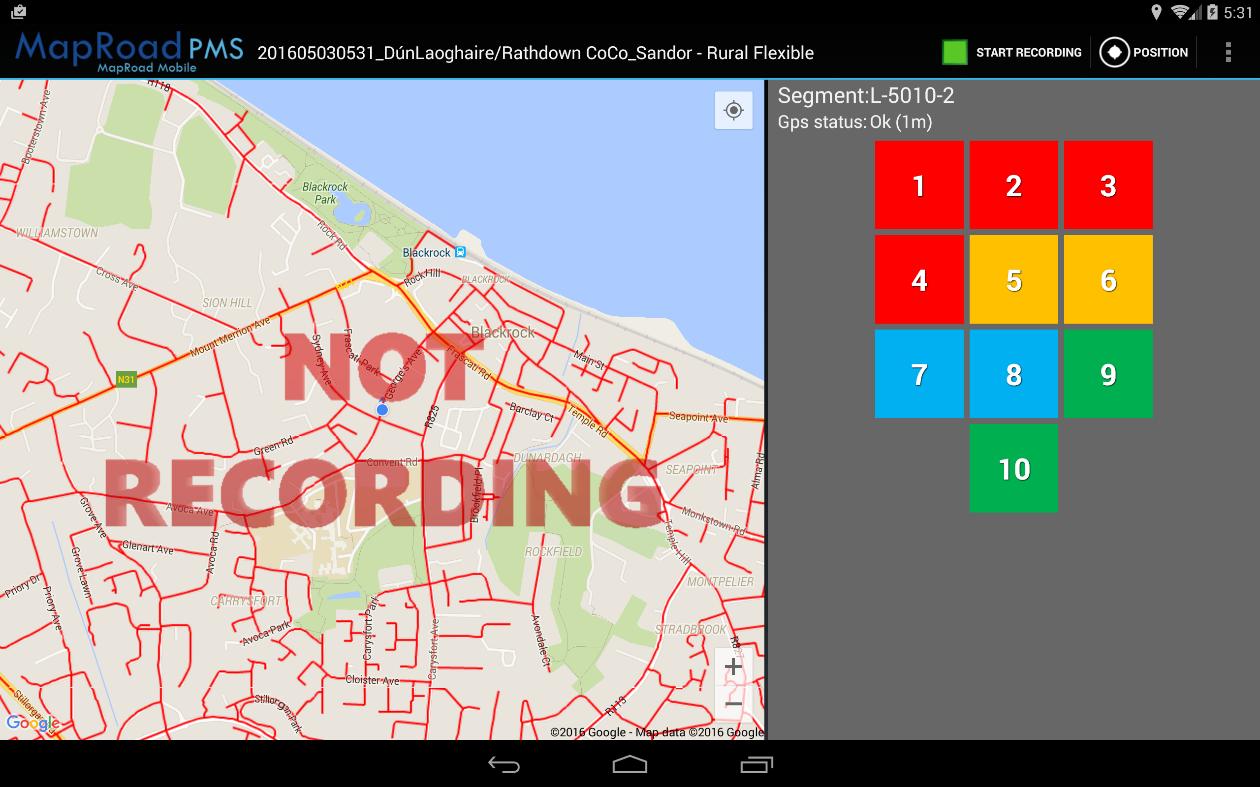Click the POSITION label
This screenshot has width=1260, height=787.
[x=1160, y=52]
